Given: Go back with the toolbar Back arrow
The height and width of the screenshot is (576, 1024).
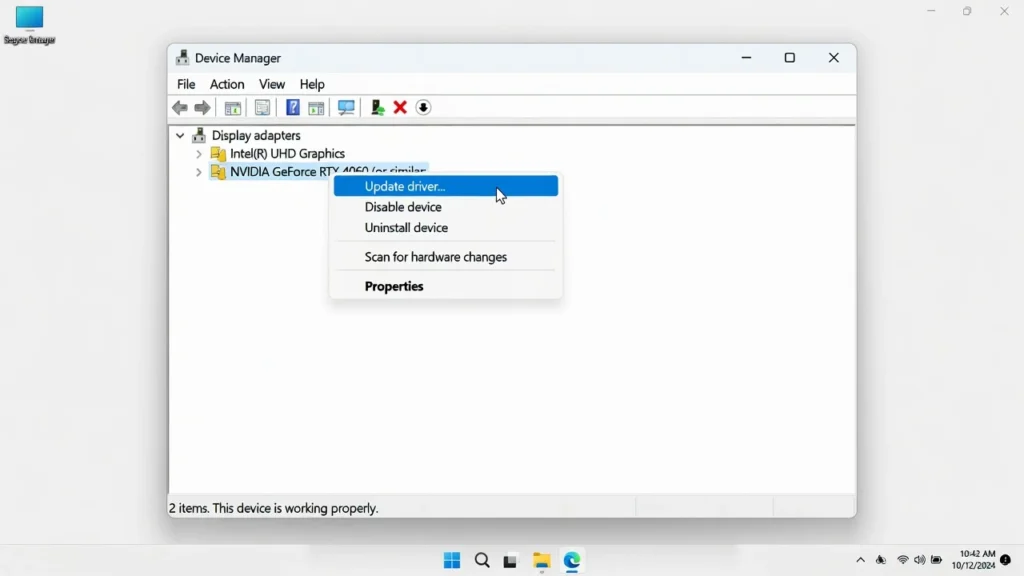Looking at the screenshot, I should point(180,108).
